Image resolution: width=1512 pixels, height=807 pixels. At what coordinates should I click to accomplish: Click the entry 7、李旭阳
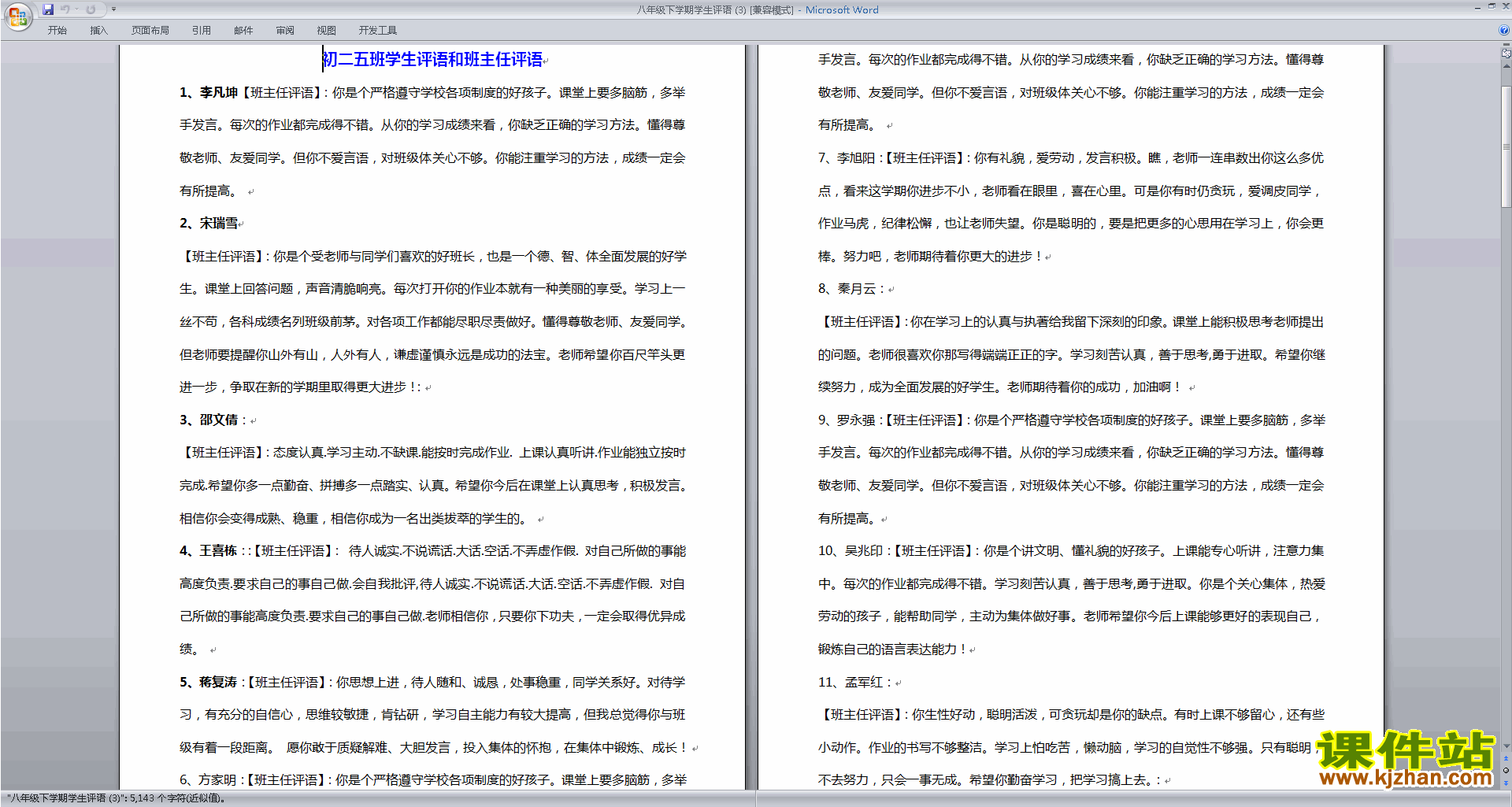(847, 157)
